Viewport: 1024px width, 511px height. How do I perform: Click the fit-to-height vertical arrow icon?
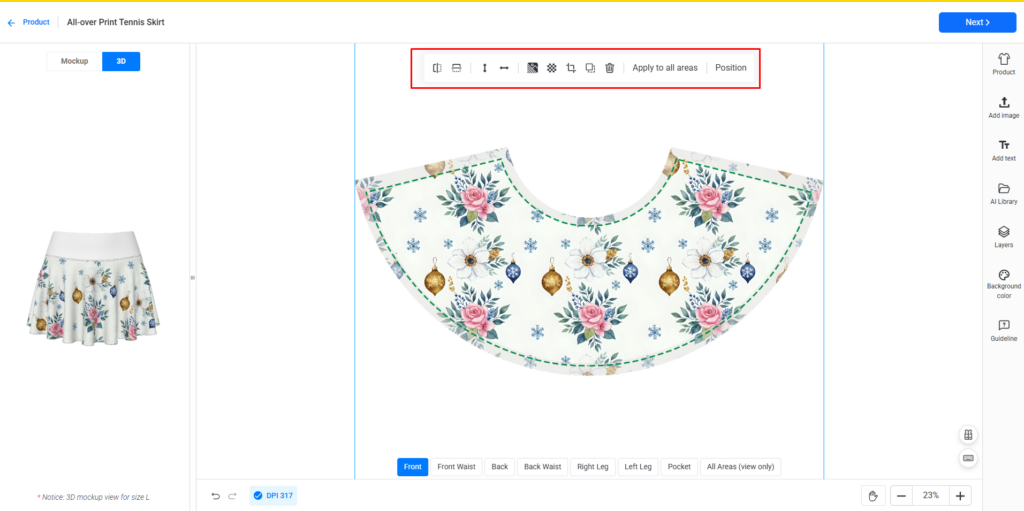point(485,68)
